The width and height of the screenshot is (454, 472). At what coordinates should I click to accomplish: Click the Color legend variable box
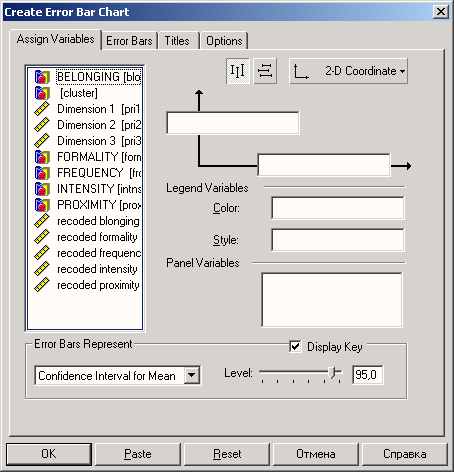pos(338,208)
